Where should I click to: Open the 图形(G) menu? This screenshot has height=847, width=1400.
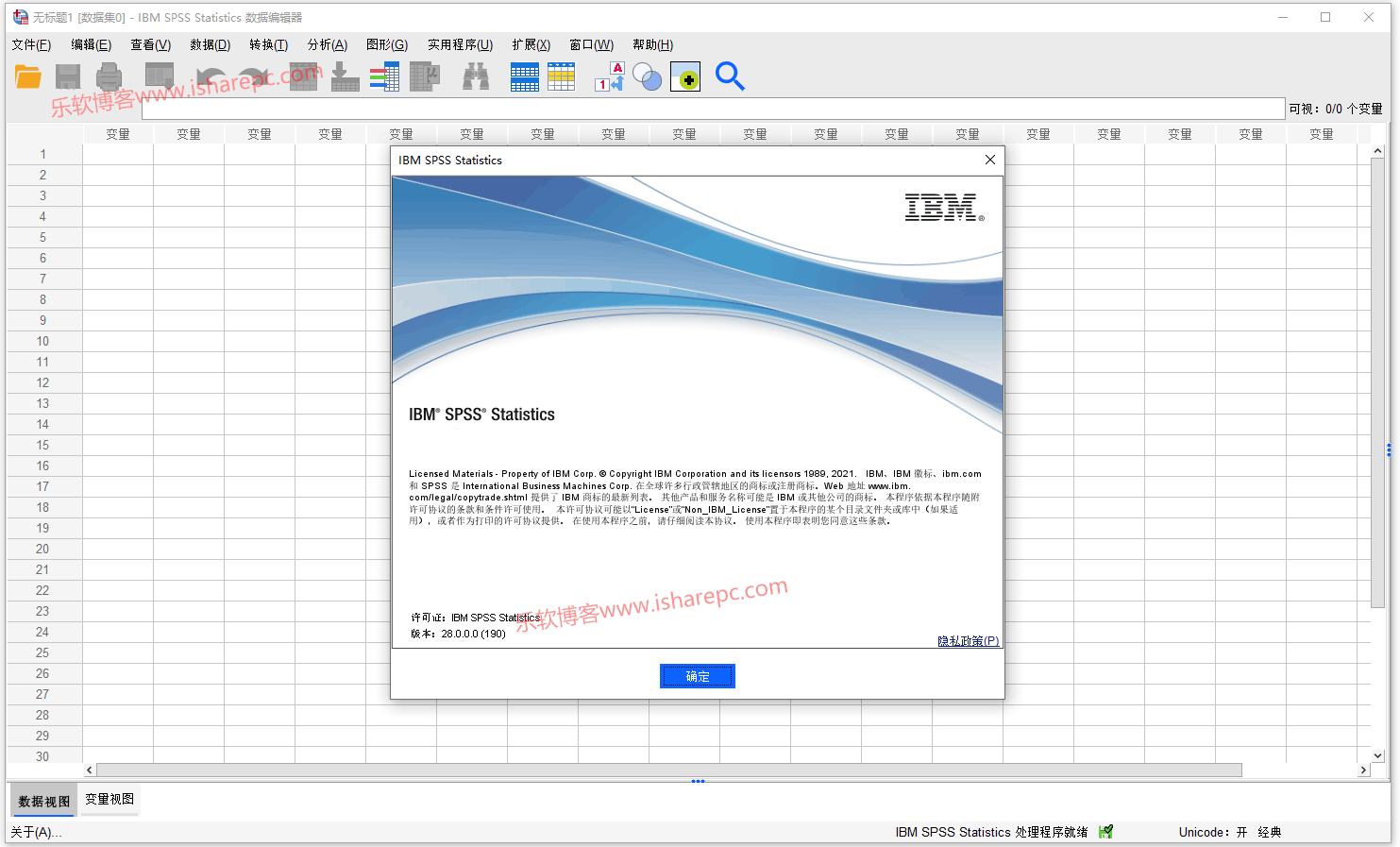[387, 44]
